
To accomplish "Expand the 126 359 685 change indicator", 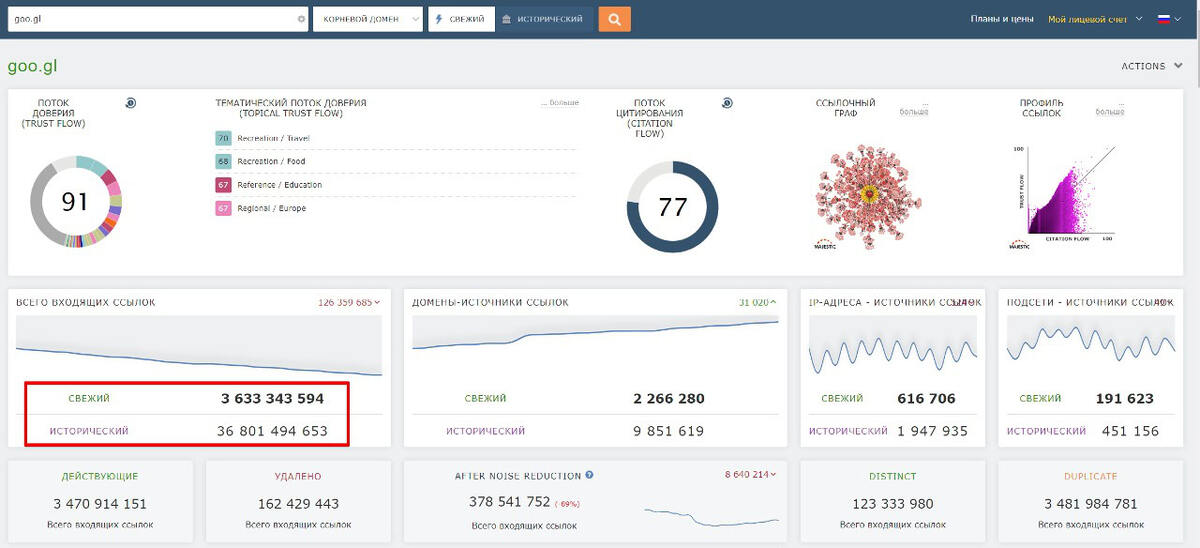I will point(349,302).
